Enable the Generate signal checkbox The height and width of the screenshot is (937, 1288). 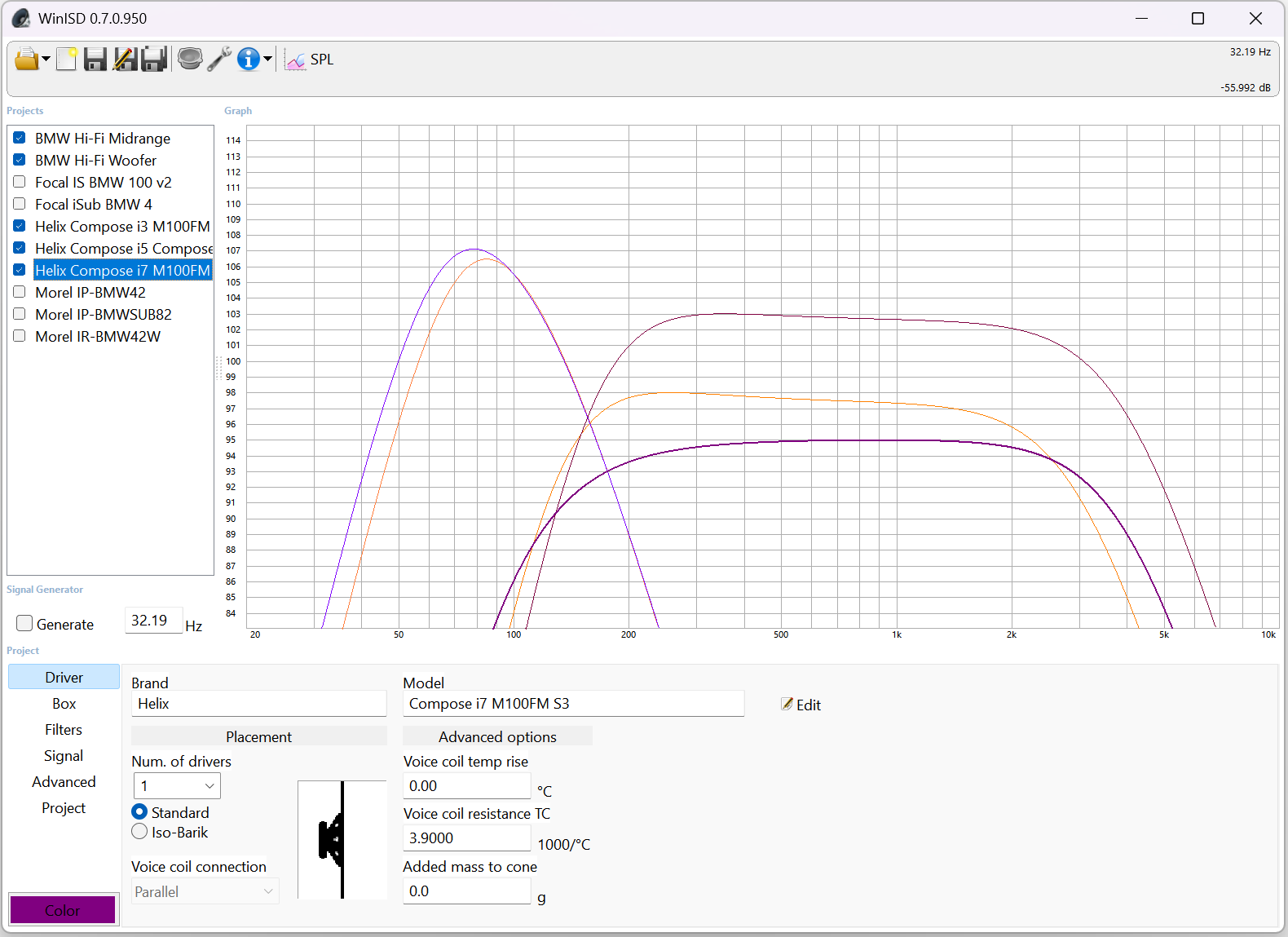(x=25, y=624)
